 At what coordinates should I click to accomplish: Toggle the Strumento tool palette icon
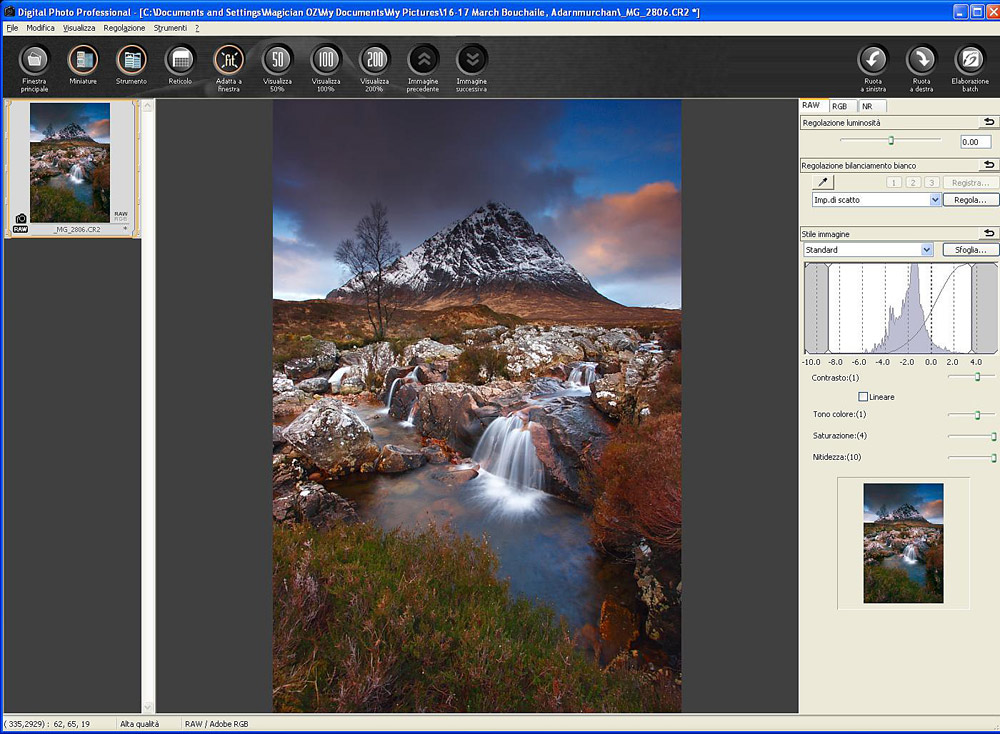[131, 61]
